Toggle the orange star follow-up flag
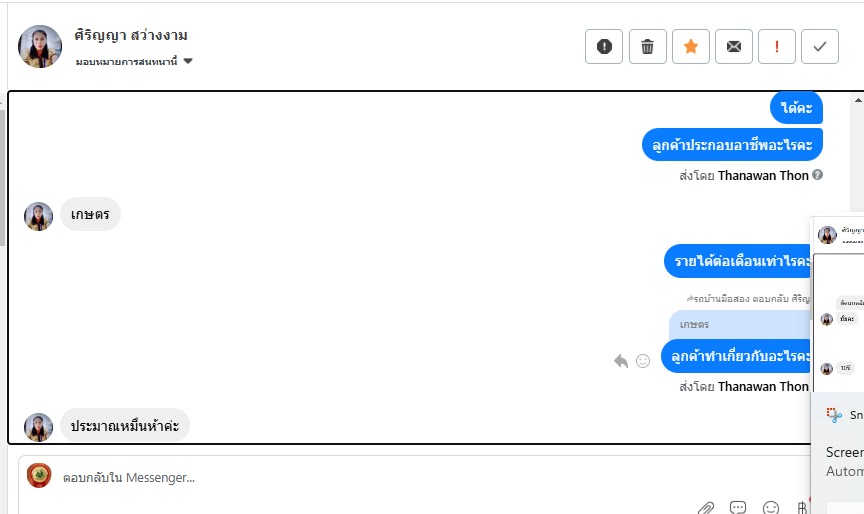The width and height of the screenshot is (864, 514). [x=691, y=46]
